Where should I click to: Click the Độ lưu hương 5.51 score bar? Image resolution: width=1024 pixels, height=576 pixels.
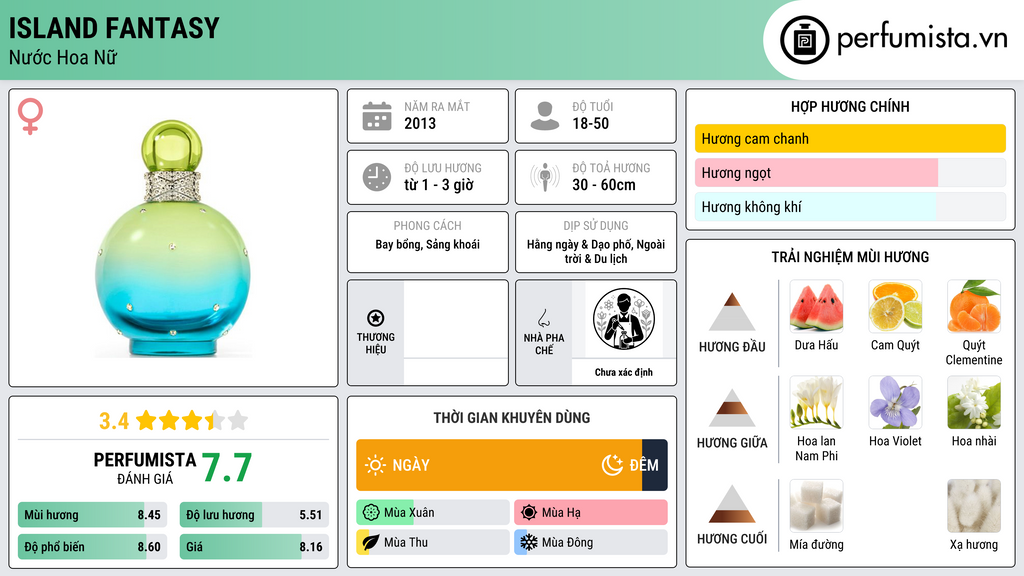click(x=254, y=515)
